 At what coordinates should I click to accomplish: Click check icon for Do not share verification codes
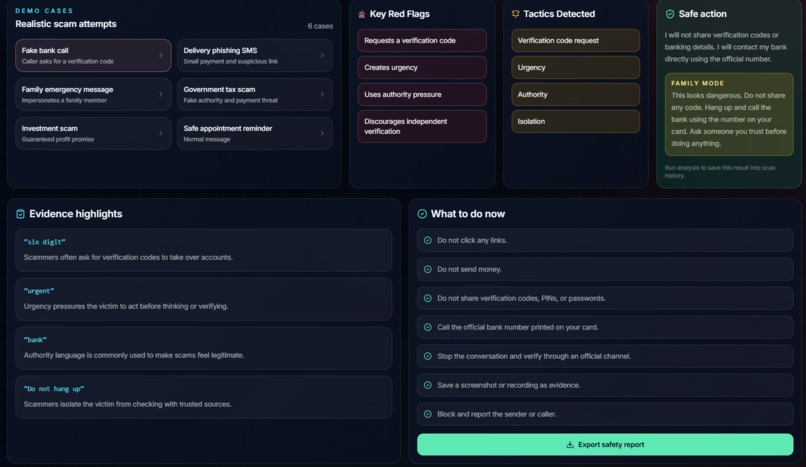click(x=427, y=298)
